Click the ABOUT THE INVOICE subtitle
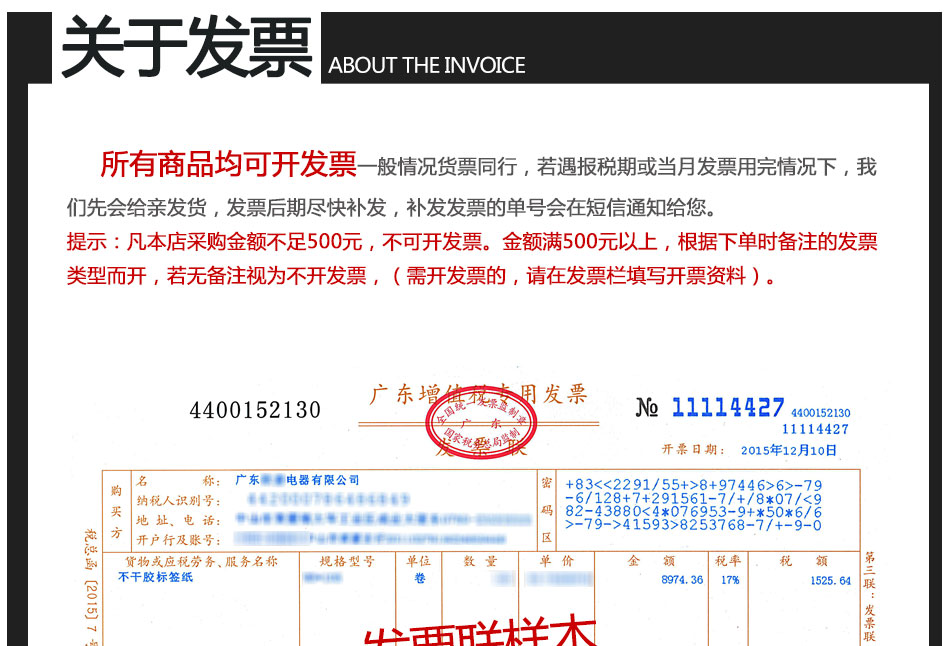Image resolution: width=950 pixels, height=646 pixels. tap(427, 66)
